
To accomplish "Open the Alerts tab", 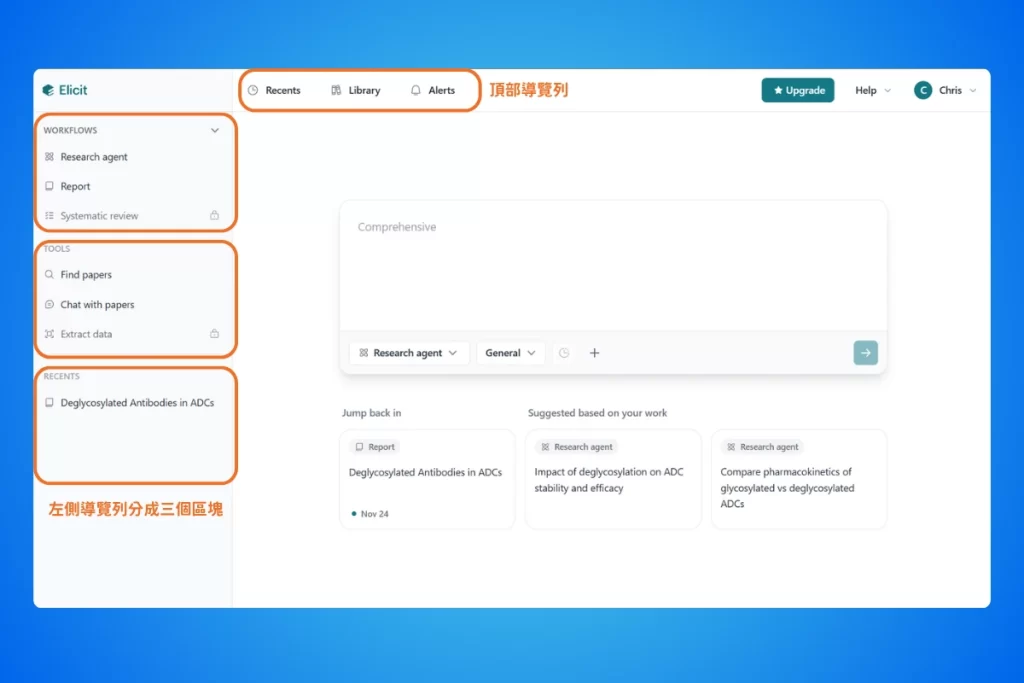I will [x=433, y=90].
